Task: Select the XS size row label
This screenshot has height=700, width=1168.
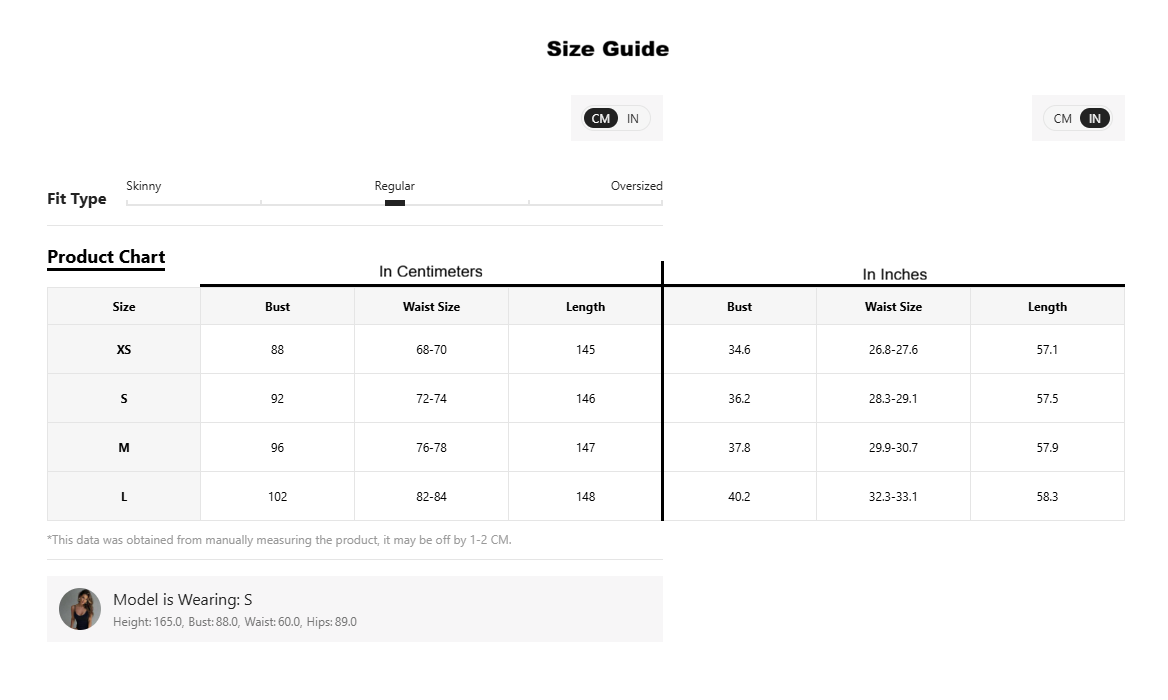Action: [124, 349]
